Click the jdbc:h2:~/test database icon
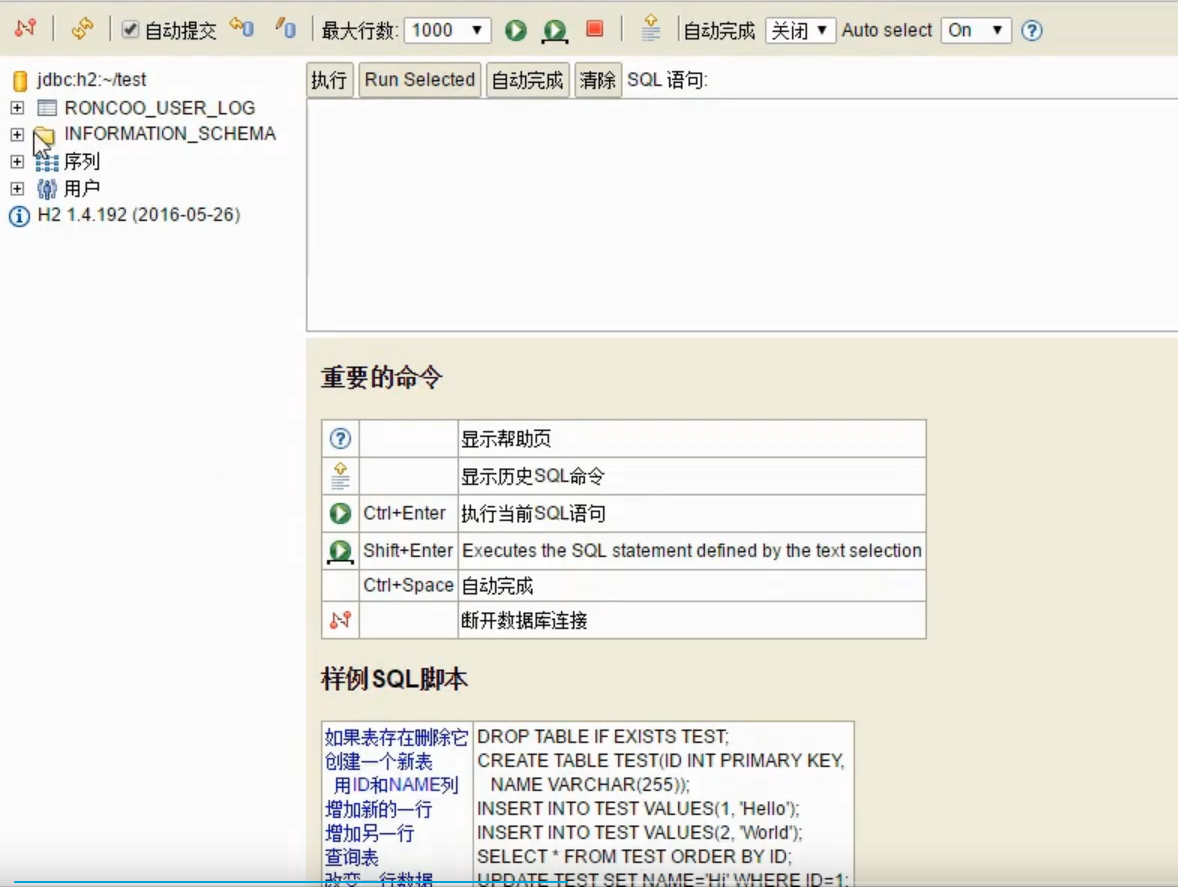Image resolution: width=1178 pixels, height=887 pixels. tap(20, 80)
